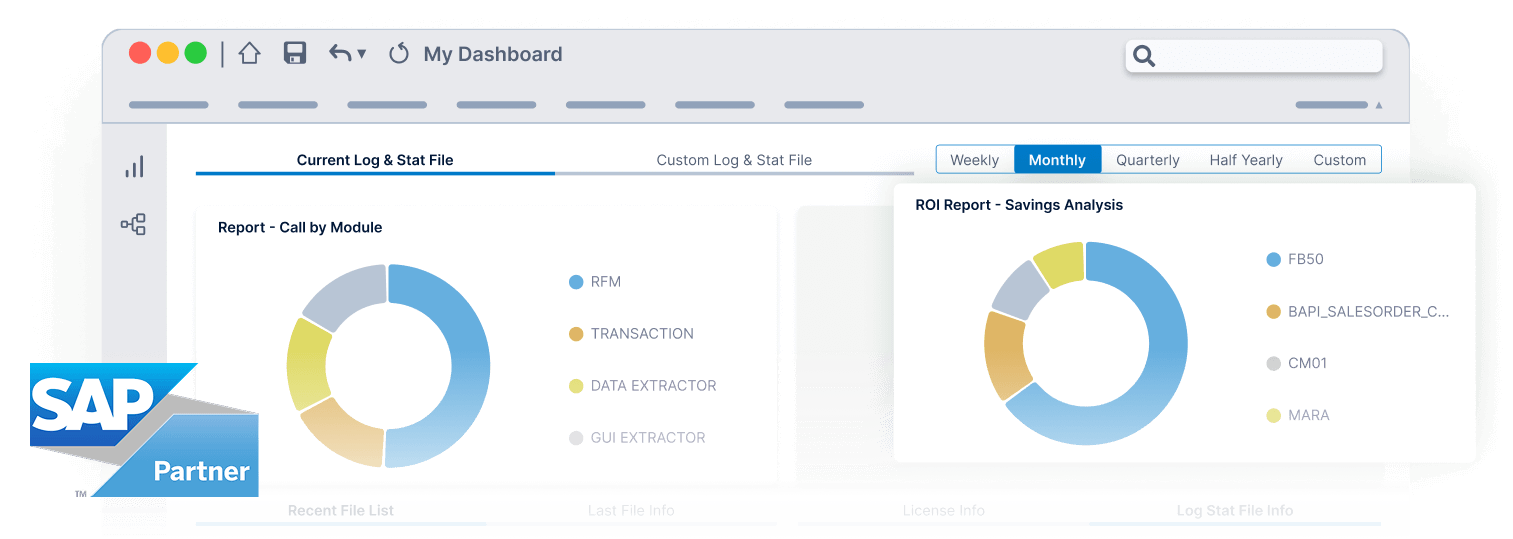Open the bar chart sidebar icon
1513x539 pixels.
coord(134,167)
